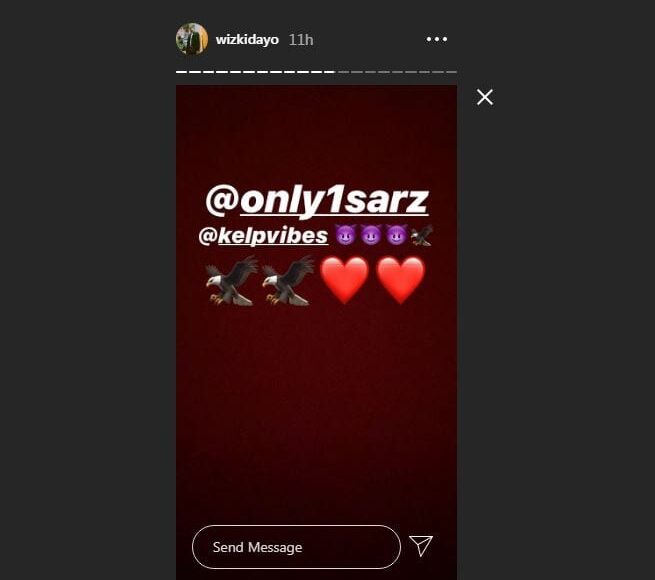
Task: Open the @kelpvibes mention
Action: (263, 235)
